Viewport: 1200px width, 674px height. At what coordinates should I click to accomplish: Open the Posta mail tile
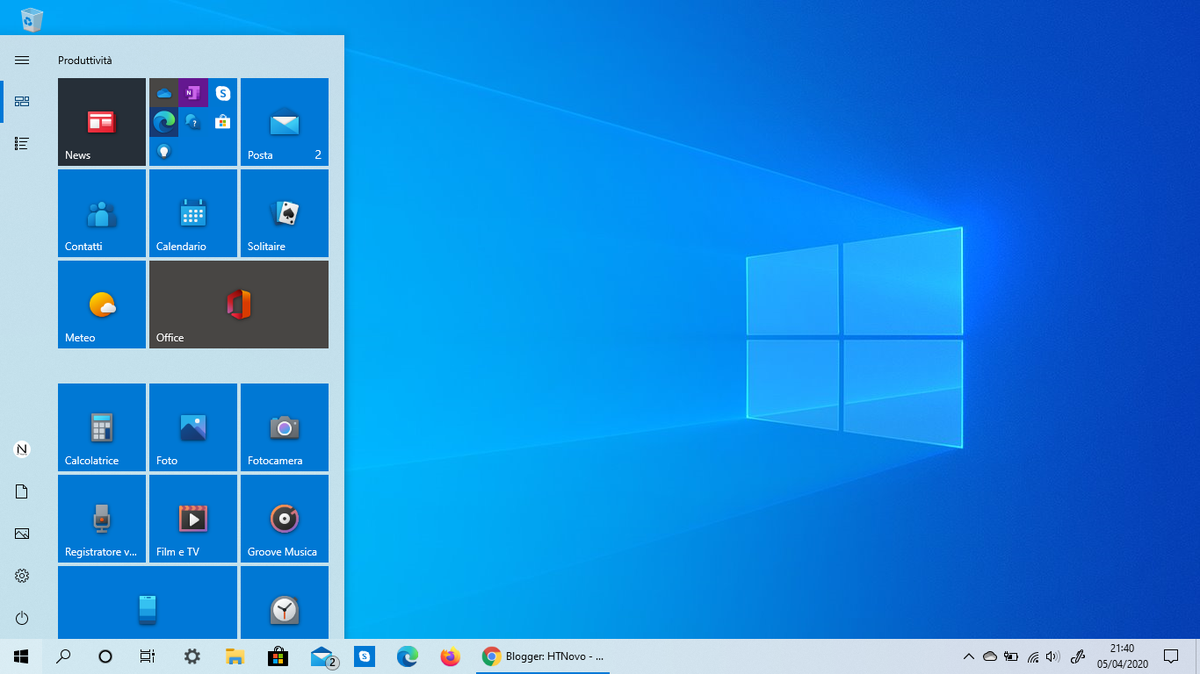click(x=284, y=122)
